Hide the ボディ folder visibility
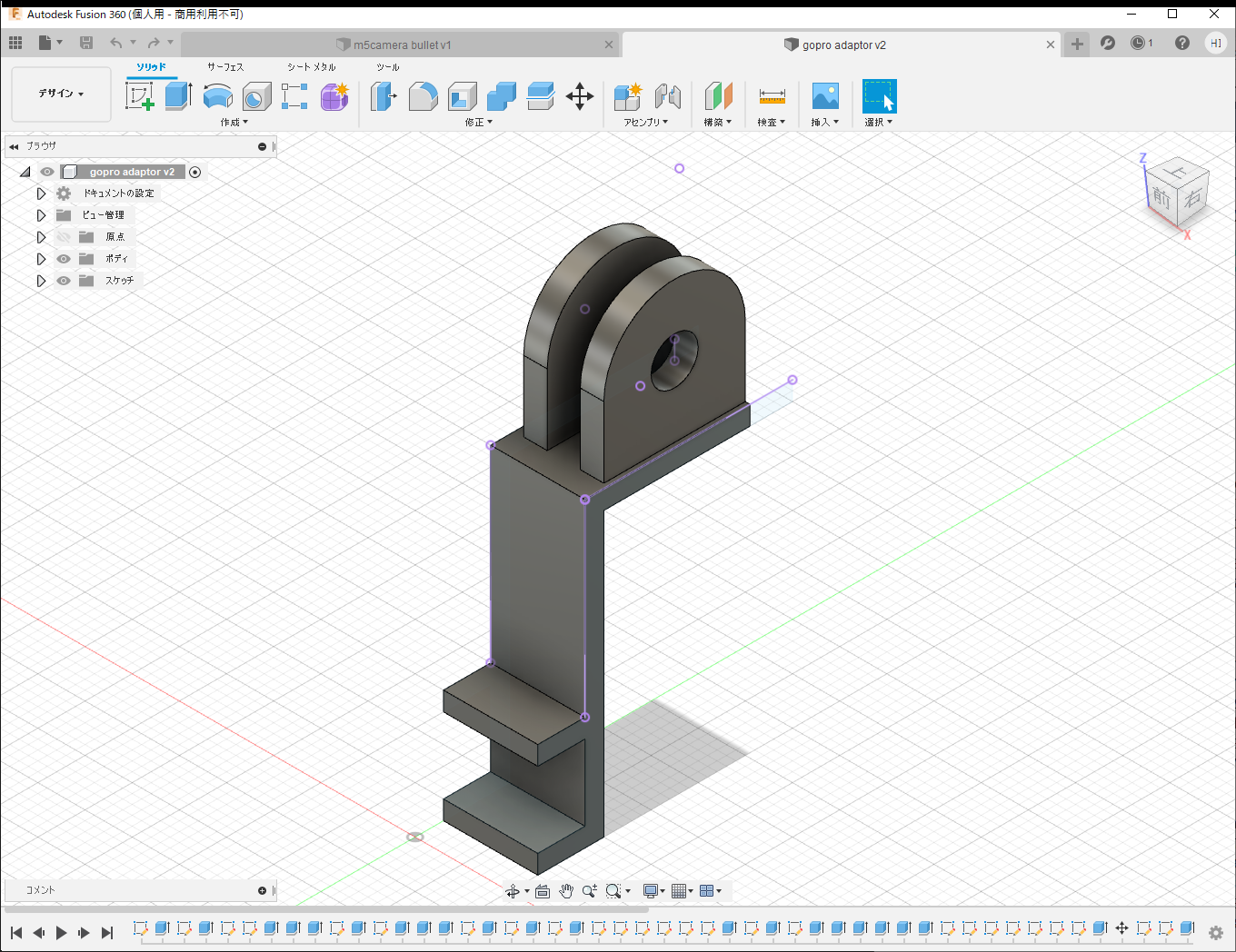This screenshot has width=1236, height=952. 64,259
